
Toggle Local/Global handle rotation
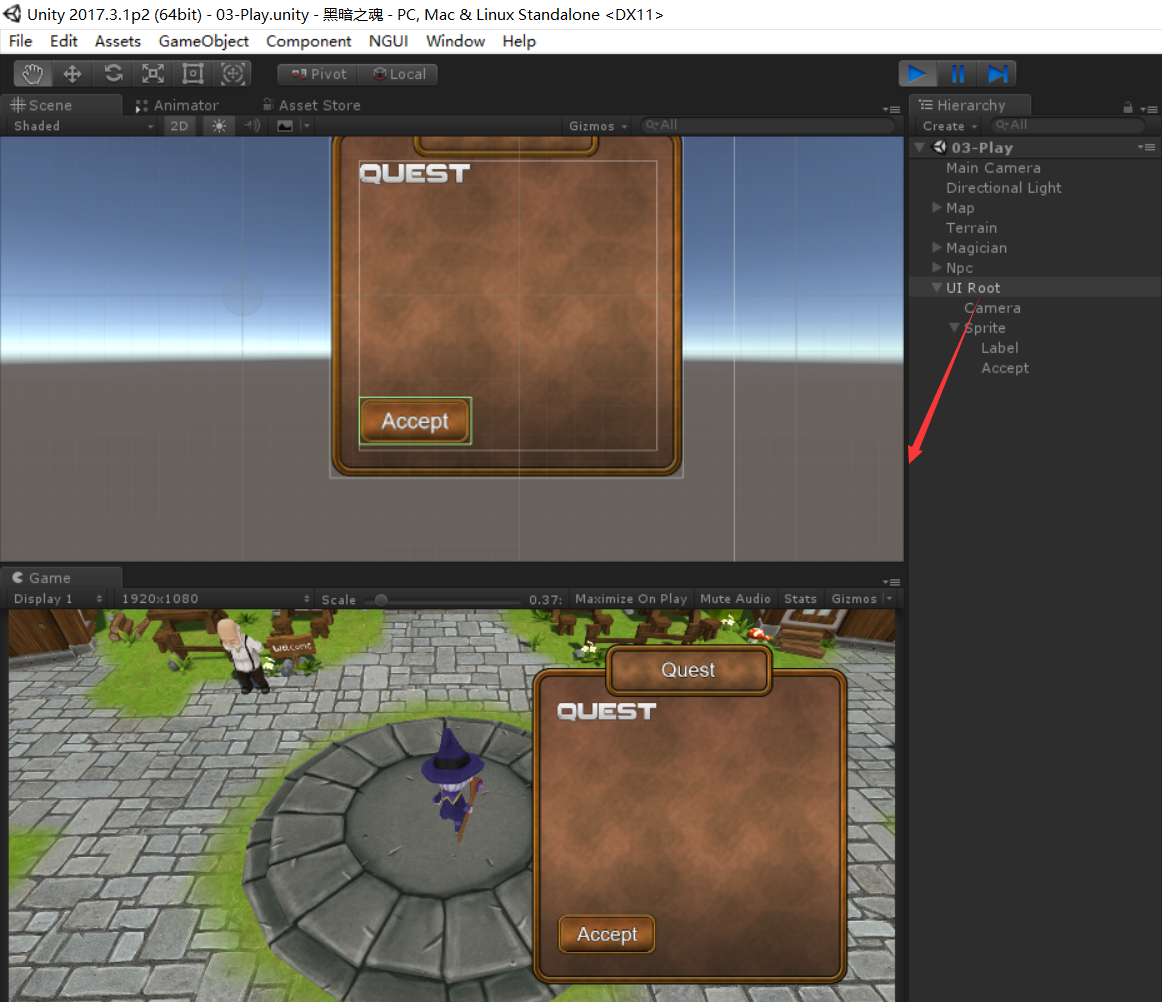click(398, 74)
